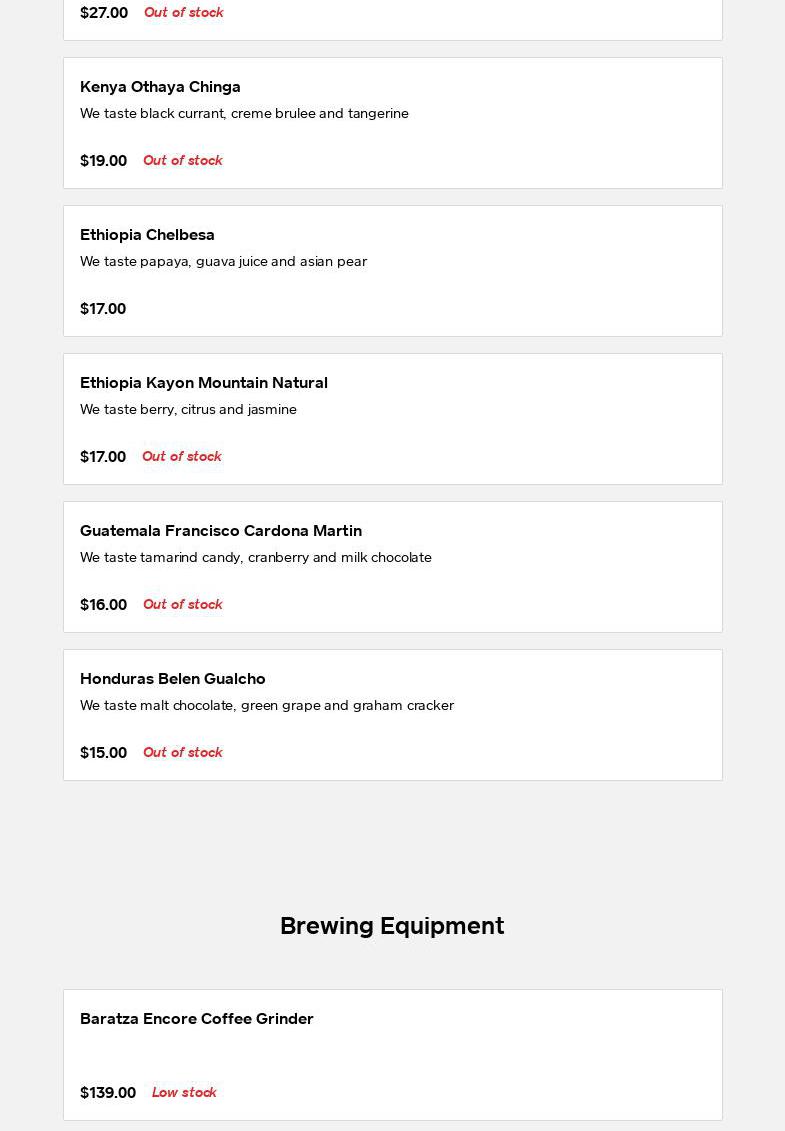Click the Brewing Equipment section heading
Screen dimensions: 785x1131
[392, 925]
